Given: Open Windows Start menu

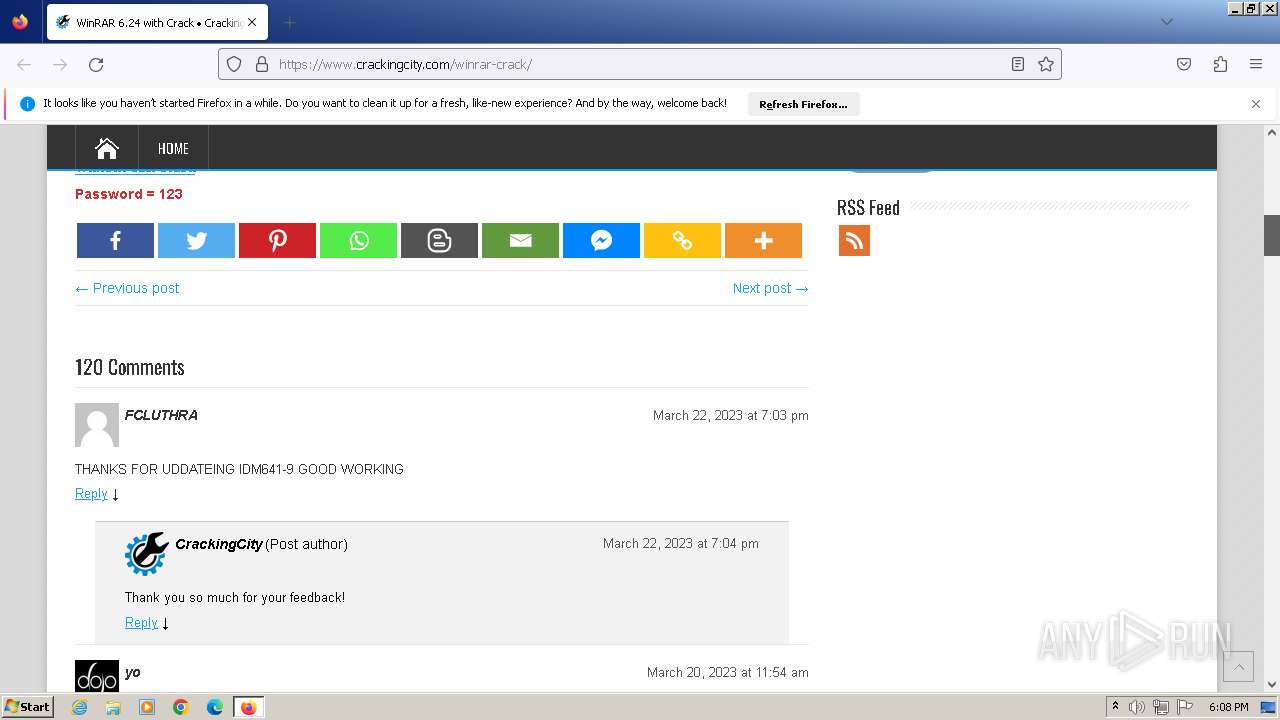Looking at the screenshot, I should point(27,707).
